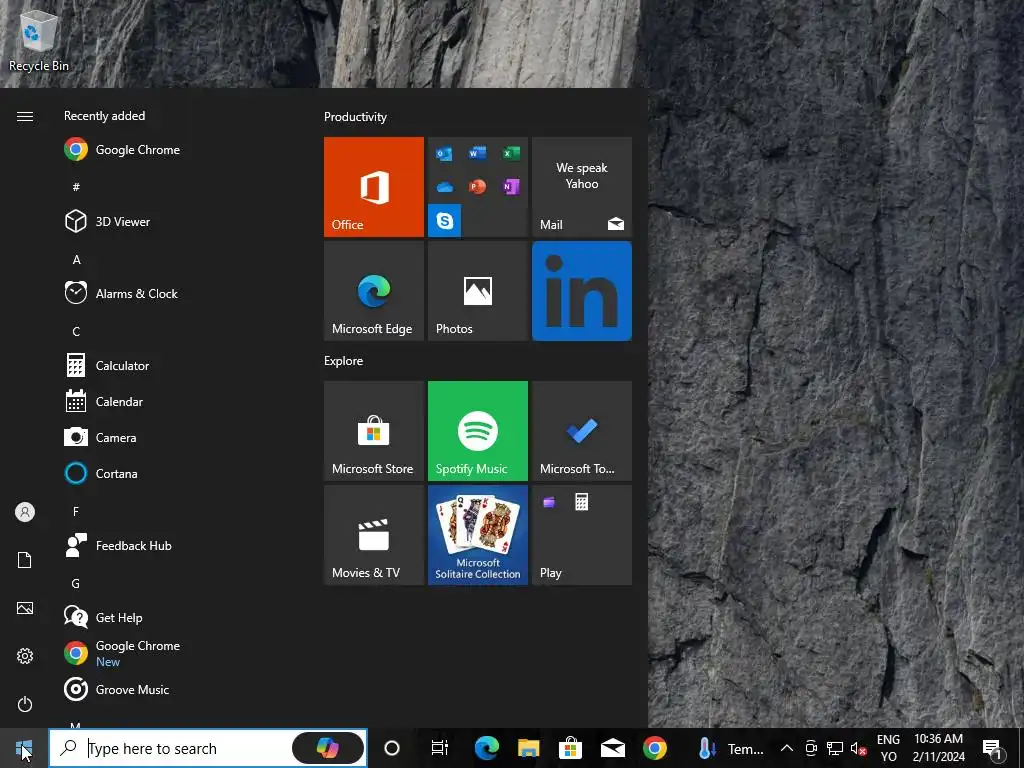Open the Microsoft Store tile
The image size is (1024, 768).
[x=374, y=431]
